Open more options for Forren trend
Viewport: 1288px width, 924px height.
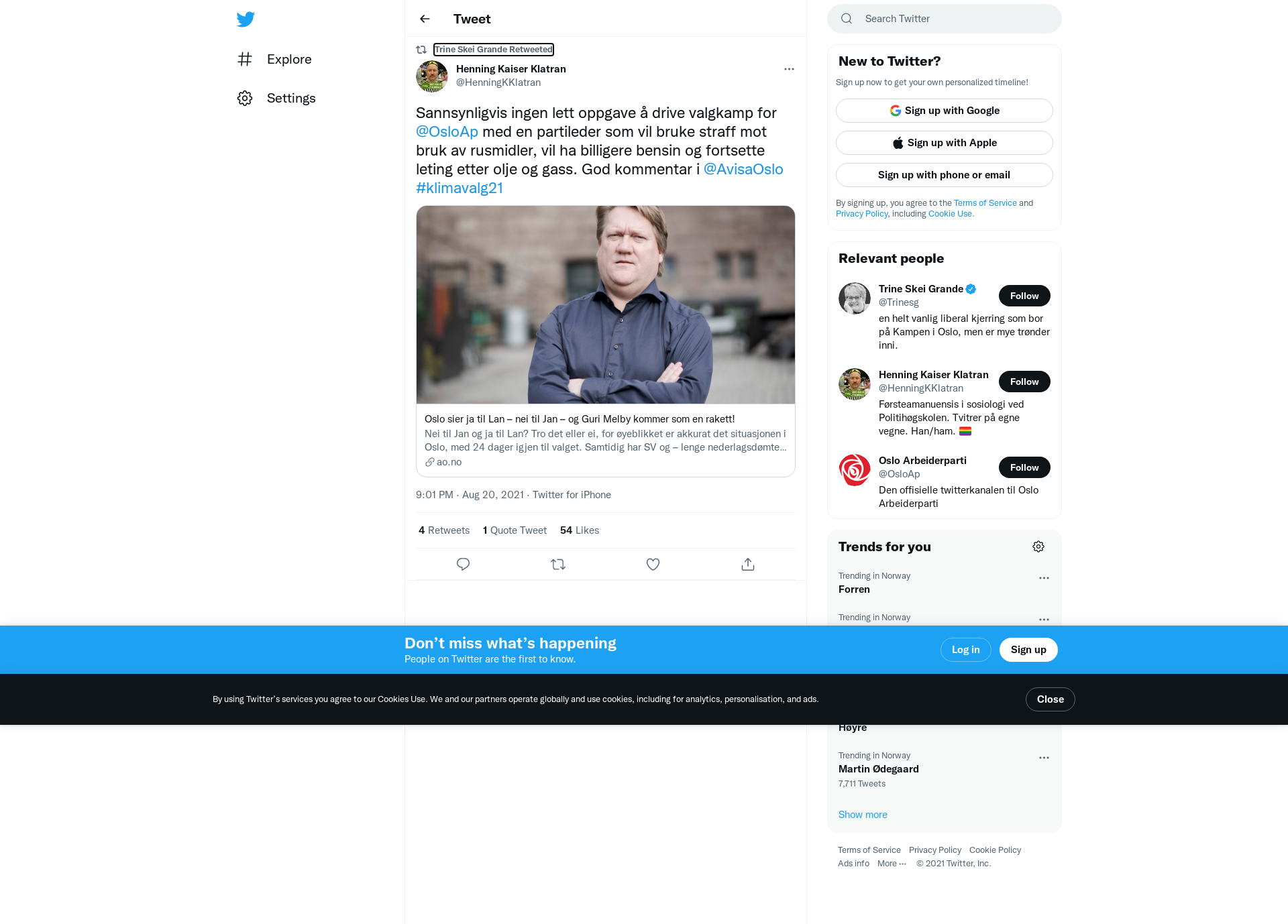pyautogui.click(x=1044, y=578)
